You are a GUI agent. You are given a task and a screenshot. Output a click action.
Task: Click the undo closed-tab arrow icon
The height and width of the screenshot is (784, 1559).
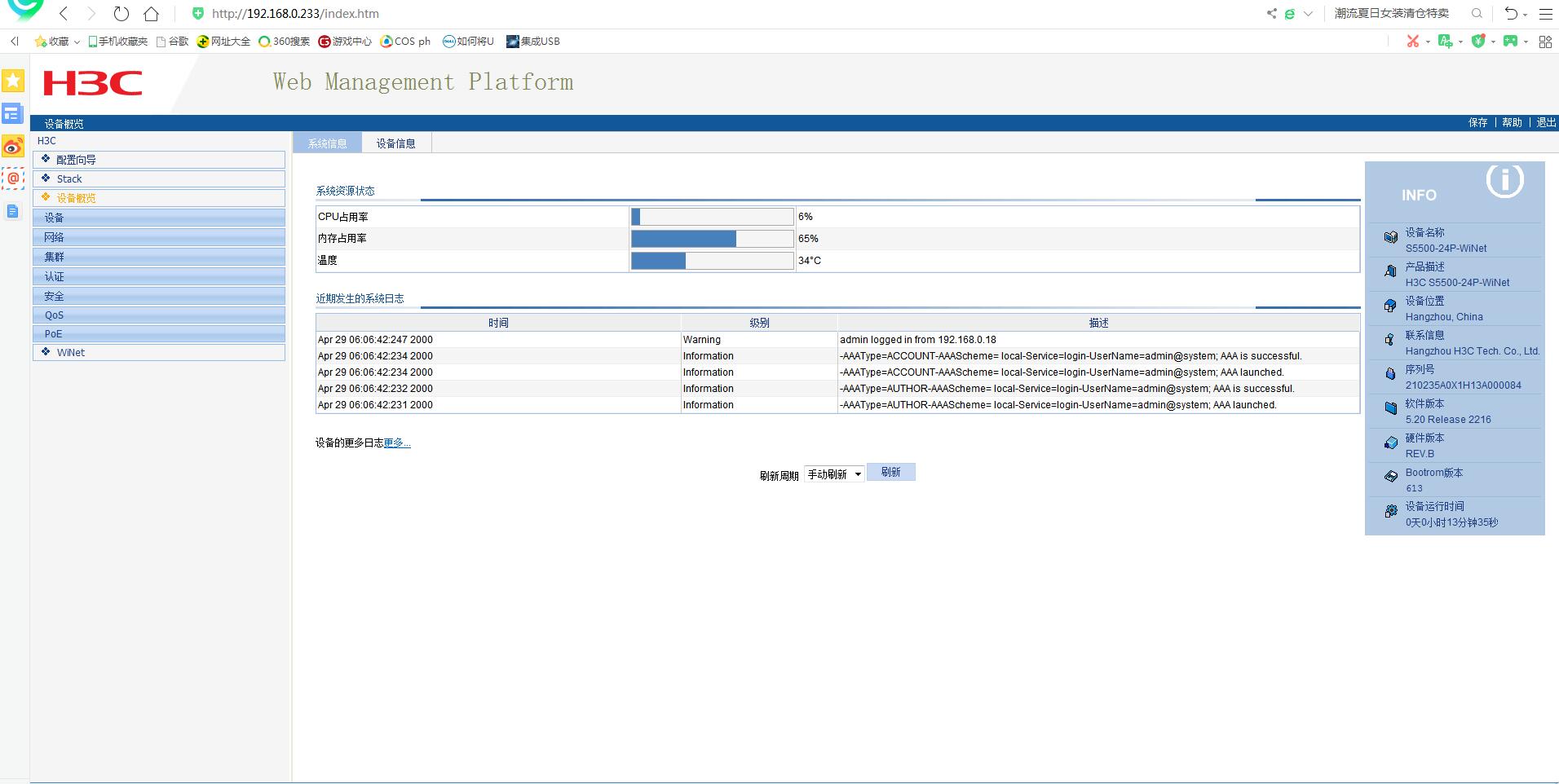click(1511, 13)
